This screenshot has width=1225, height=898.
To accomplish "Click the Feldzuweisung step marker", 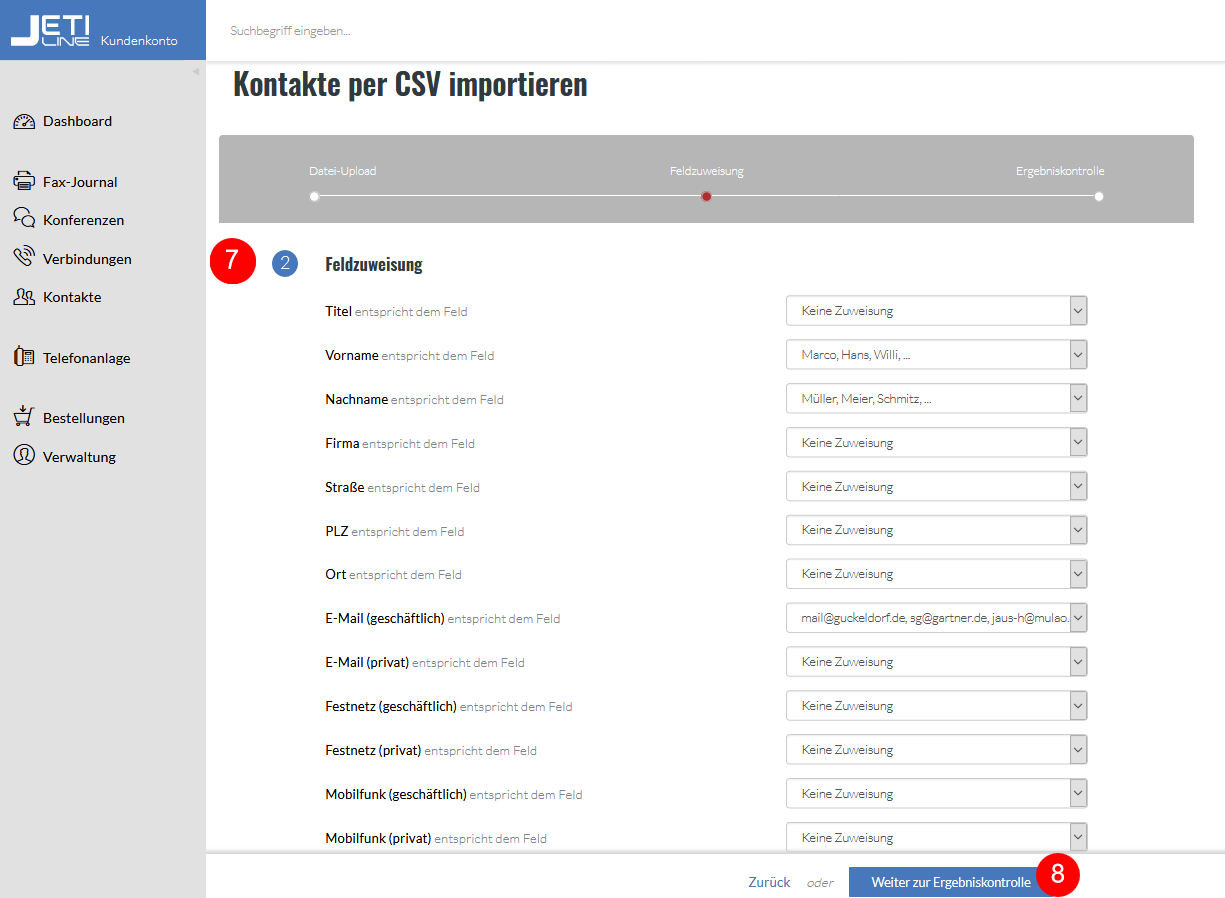I will click(x=706, y=196).
